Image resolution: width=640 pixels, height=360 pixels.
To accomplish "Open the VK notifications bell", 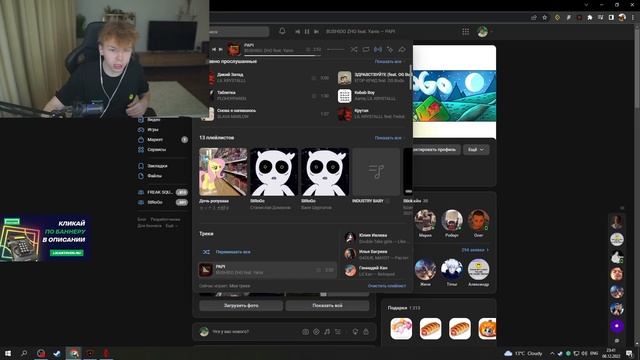I will coord(282,31).
